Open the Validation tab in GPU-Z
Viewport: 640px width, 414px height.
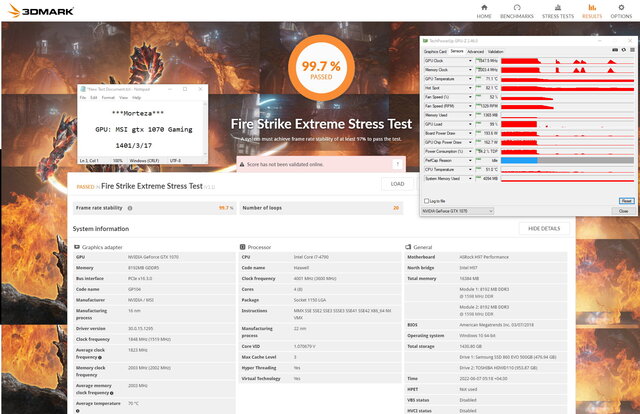pos(495,51)
